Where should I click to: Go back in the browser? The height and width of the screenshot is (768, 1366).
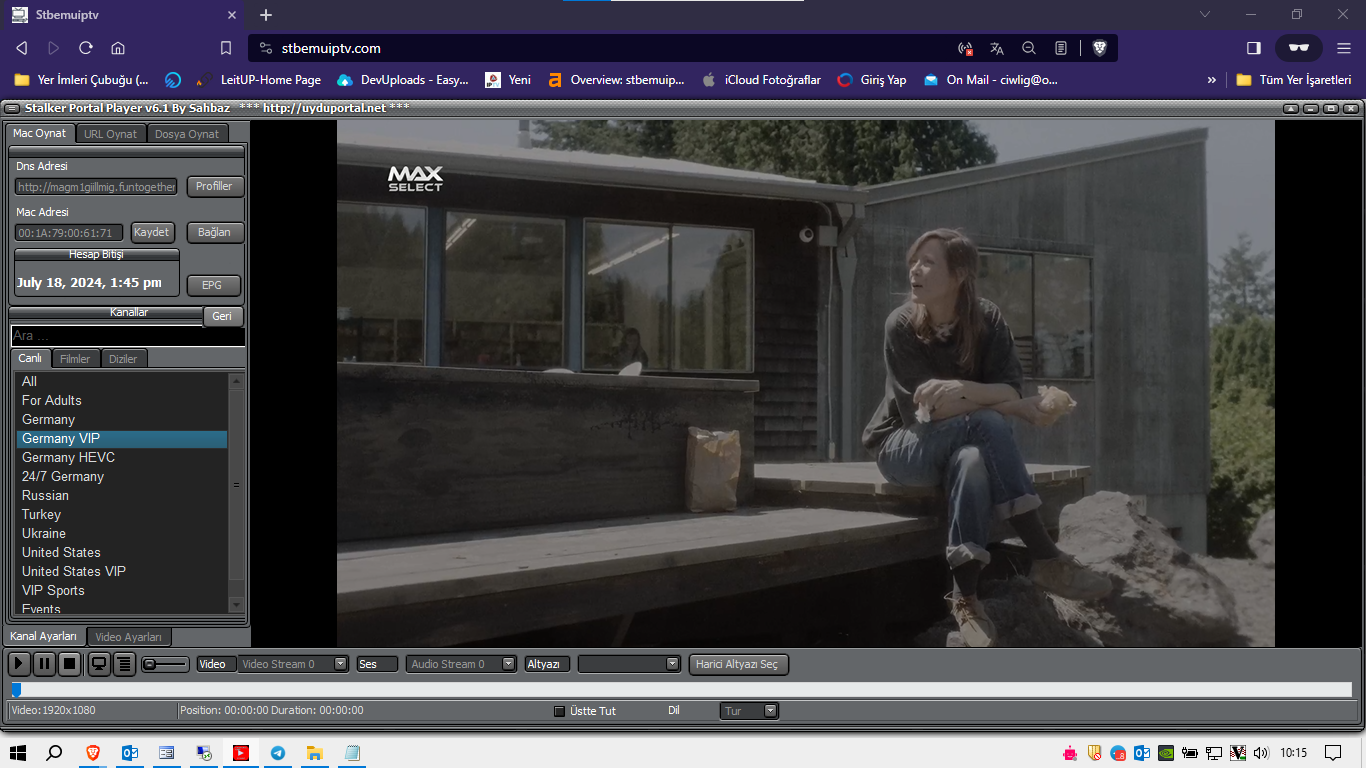21,48
